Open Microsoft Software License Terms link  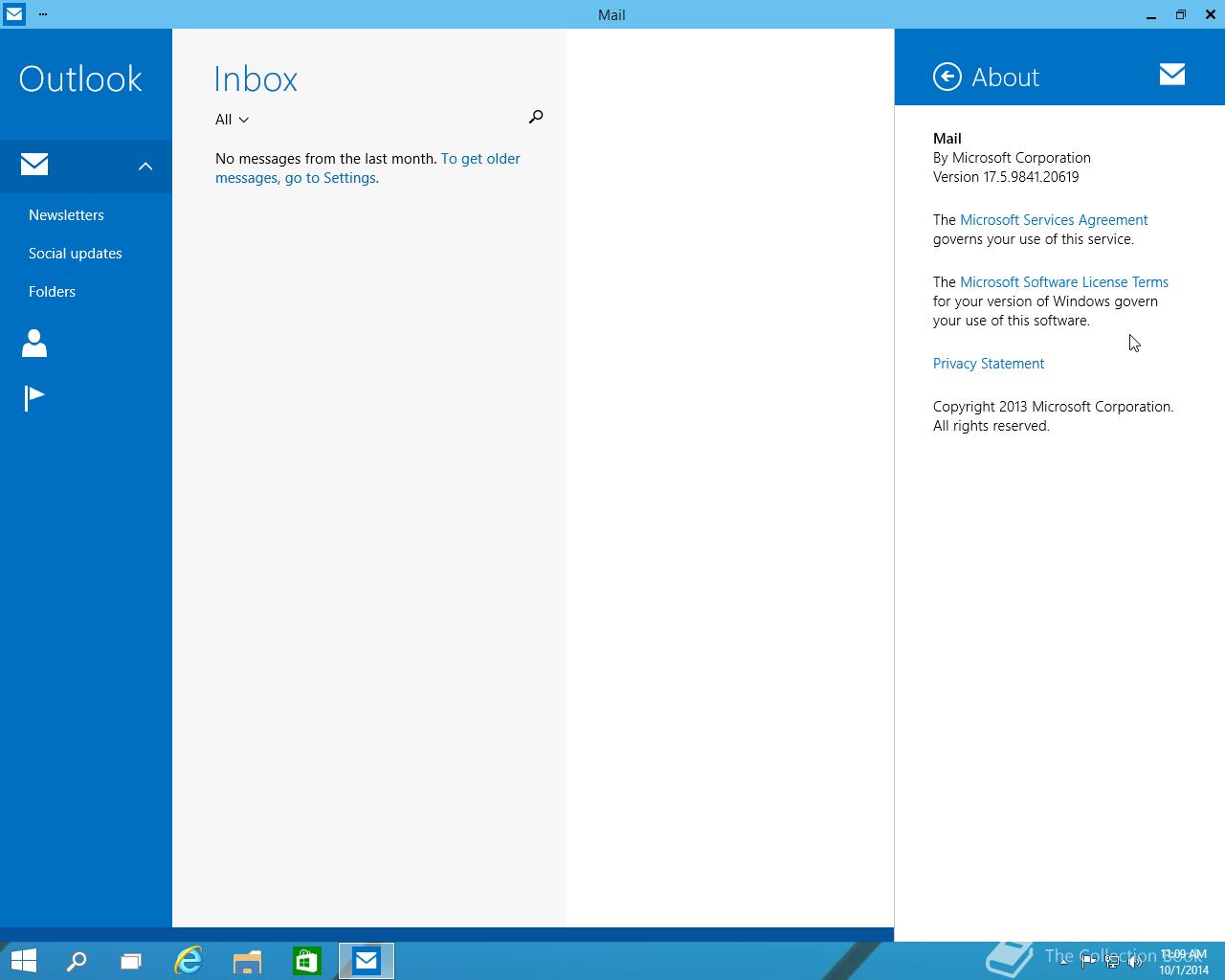coord(1064,282)
